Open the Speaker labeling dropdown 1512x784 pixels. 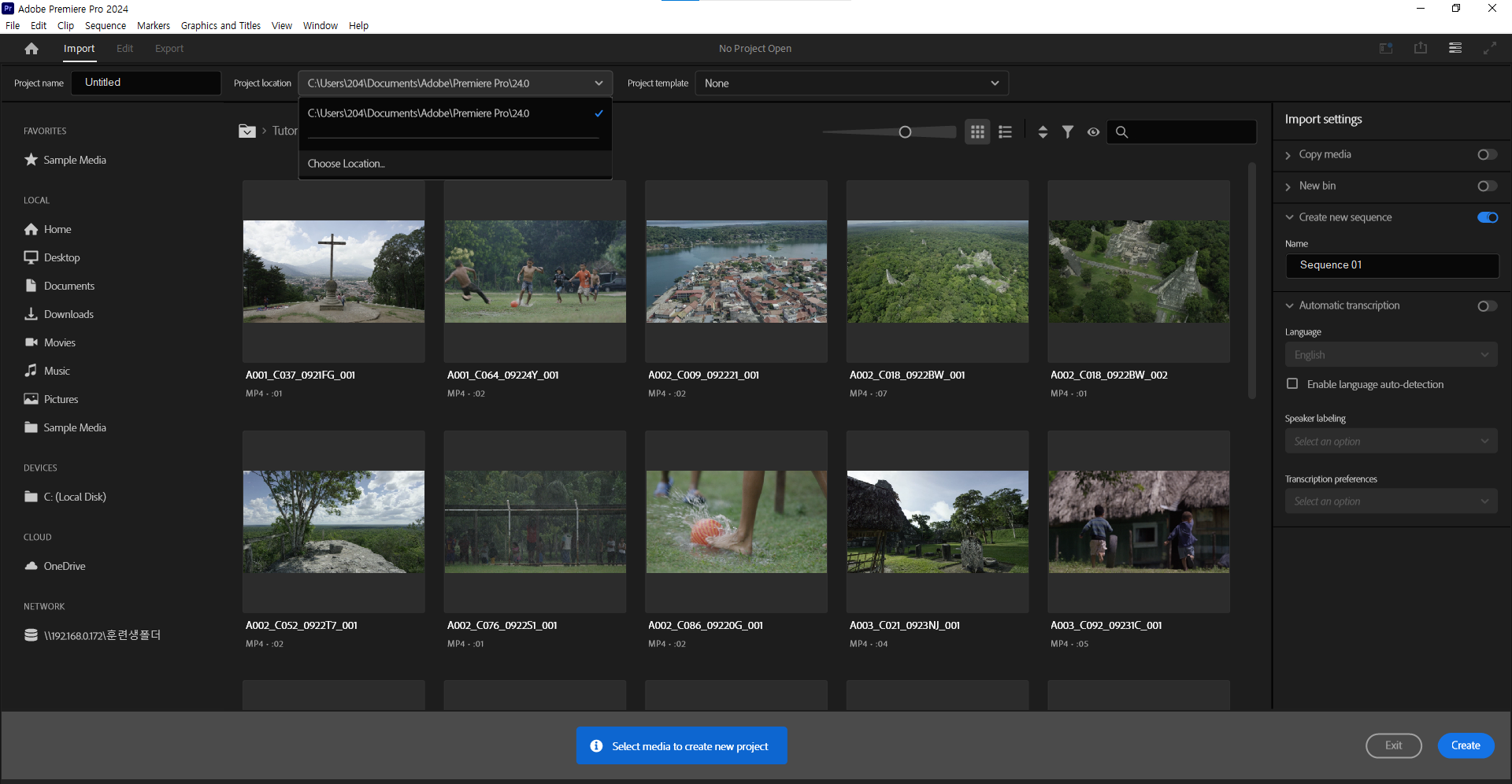point(1392,442)
